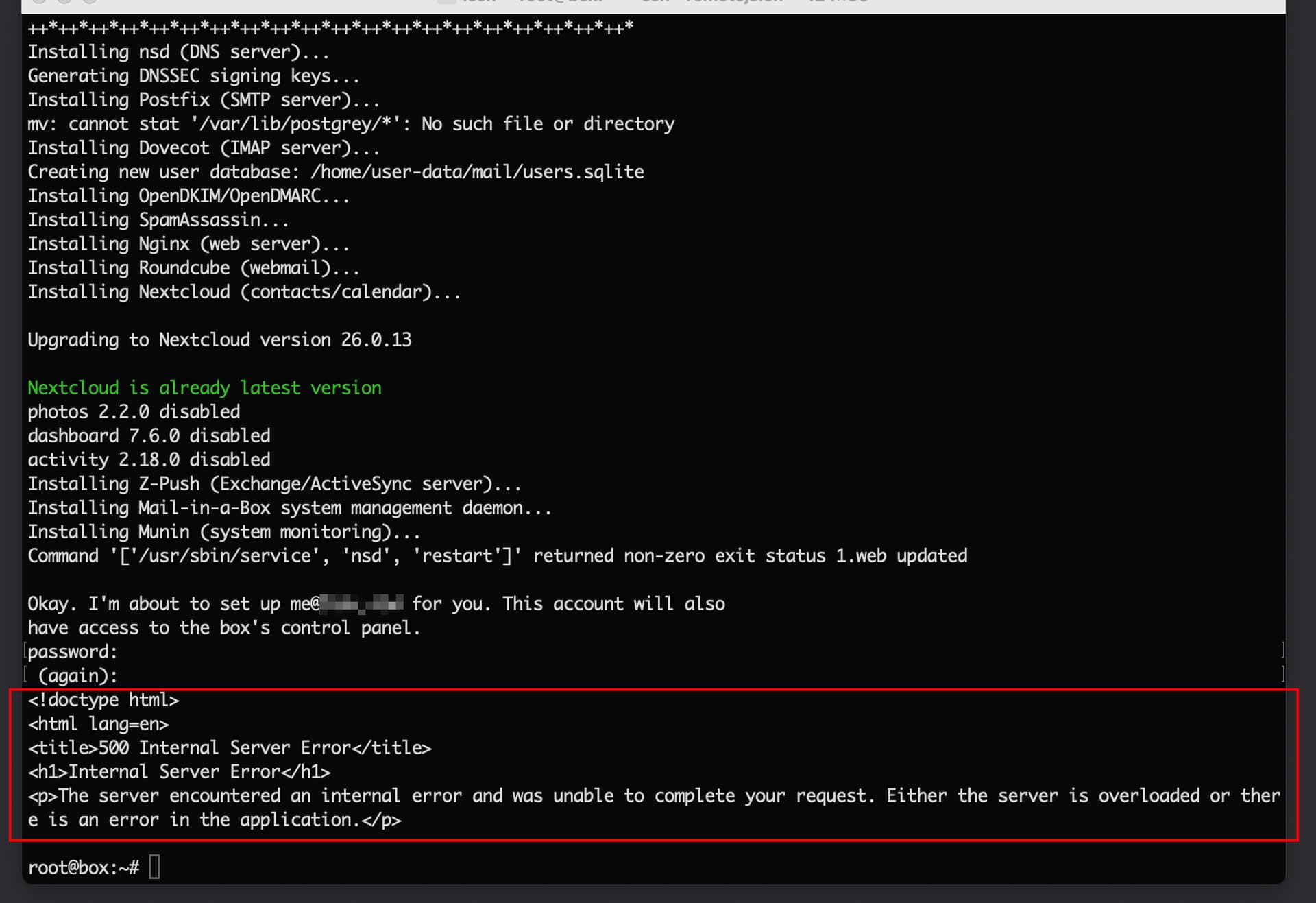Click the postgrey 'No such file' error line
1316x903 pixels.
point(351,124)
